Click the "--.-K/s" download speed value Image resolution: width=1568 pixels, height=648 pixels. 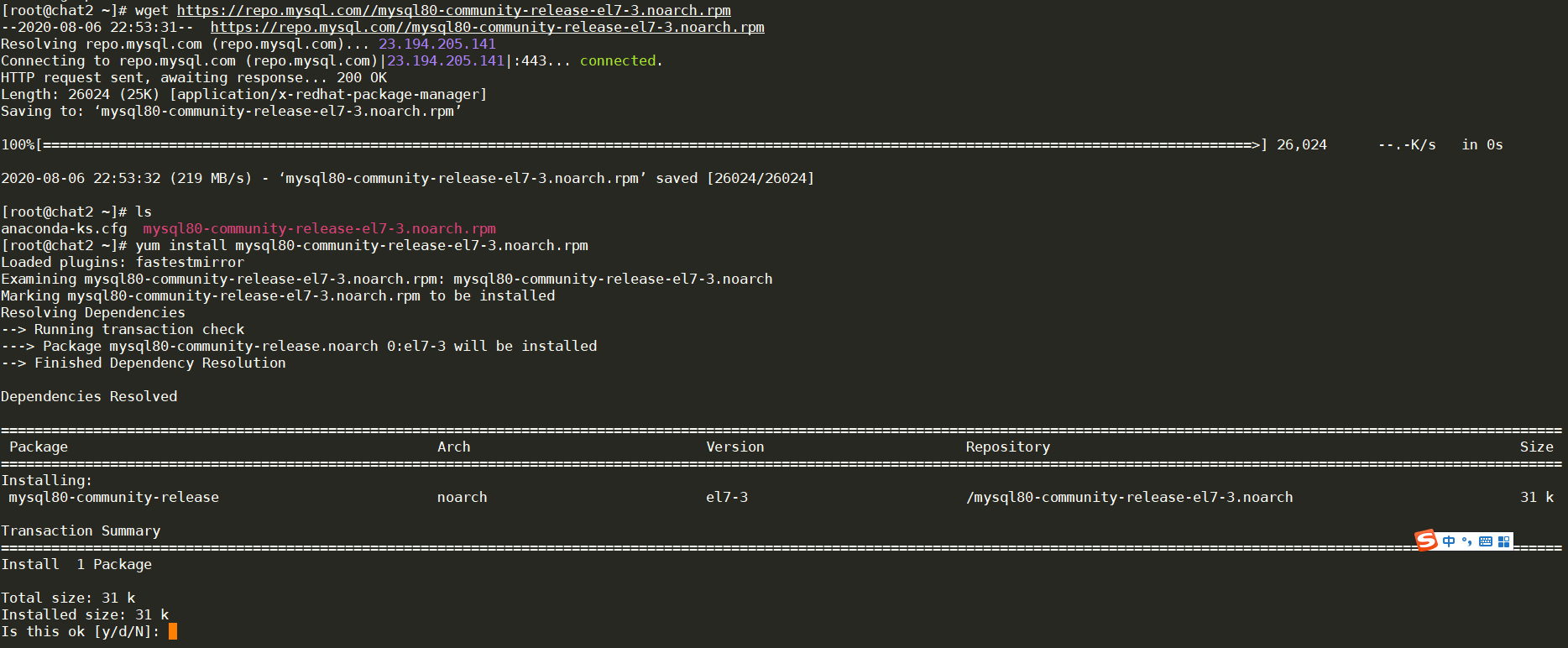point(1407,144)
